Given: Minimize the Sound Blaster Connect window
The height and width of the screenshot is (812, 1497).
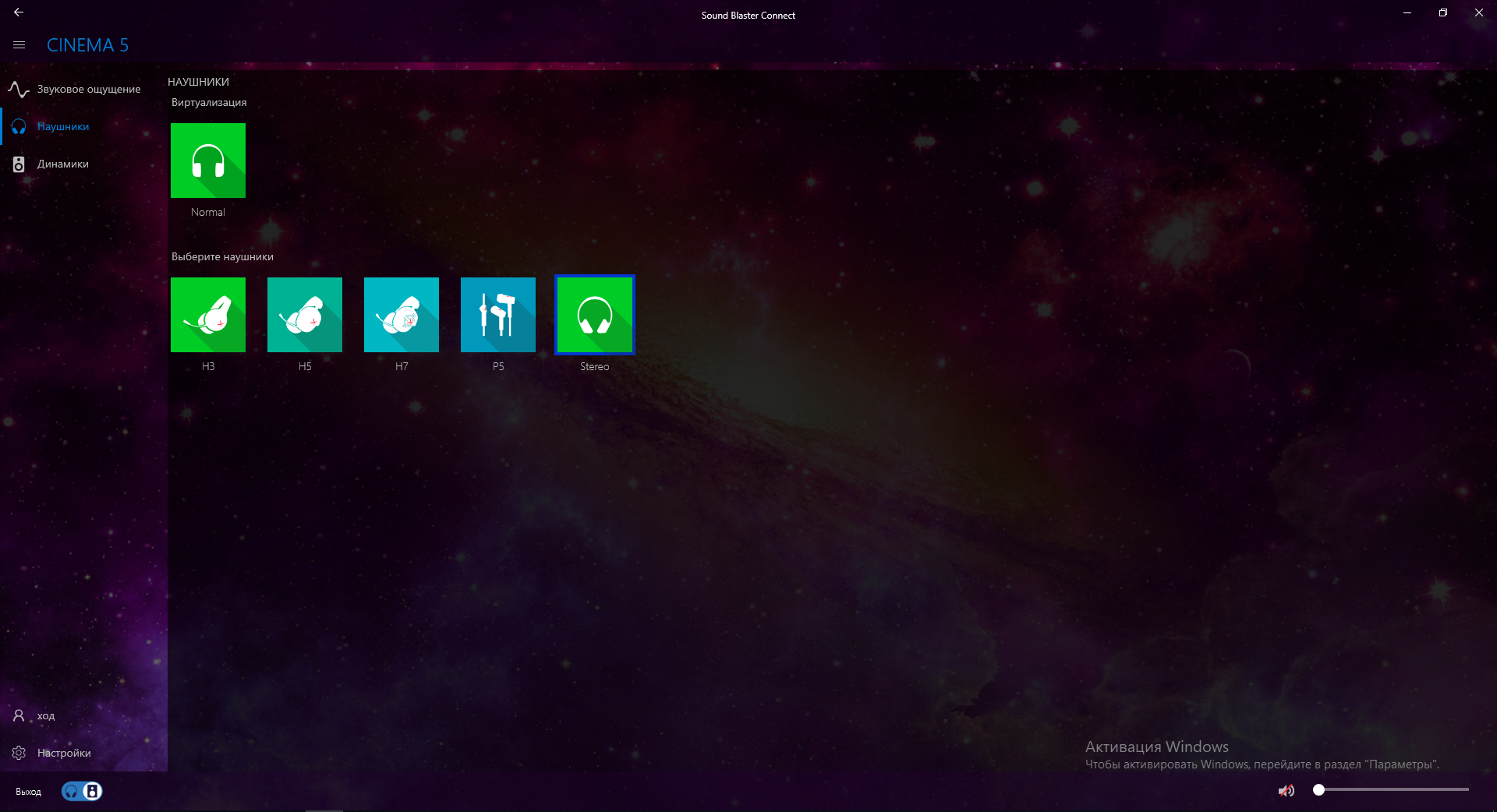Looking at the screenshot, I should [x=1407, y=12].
